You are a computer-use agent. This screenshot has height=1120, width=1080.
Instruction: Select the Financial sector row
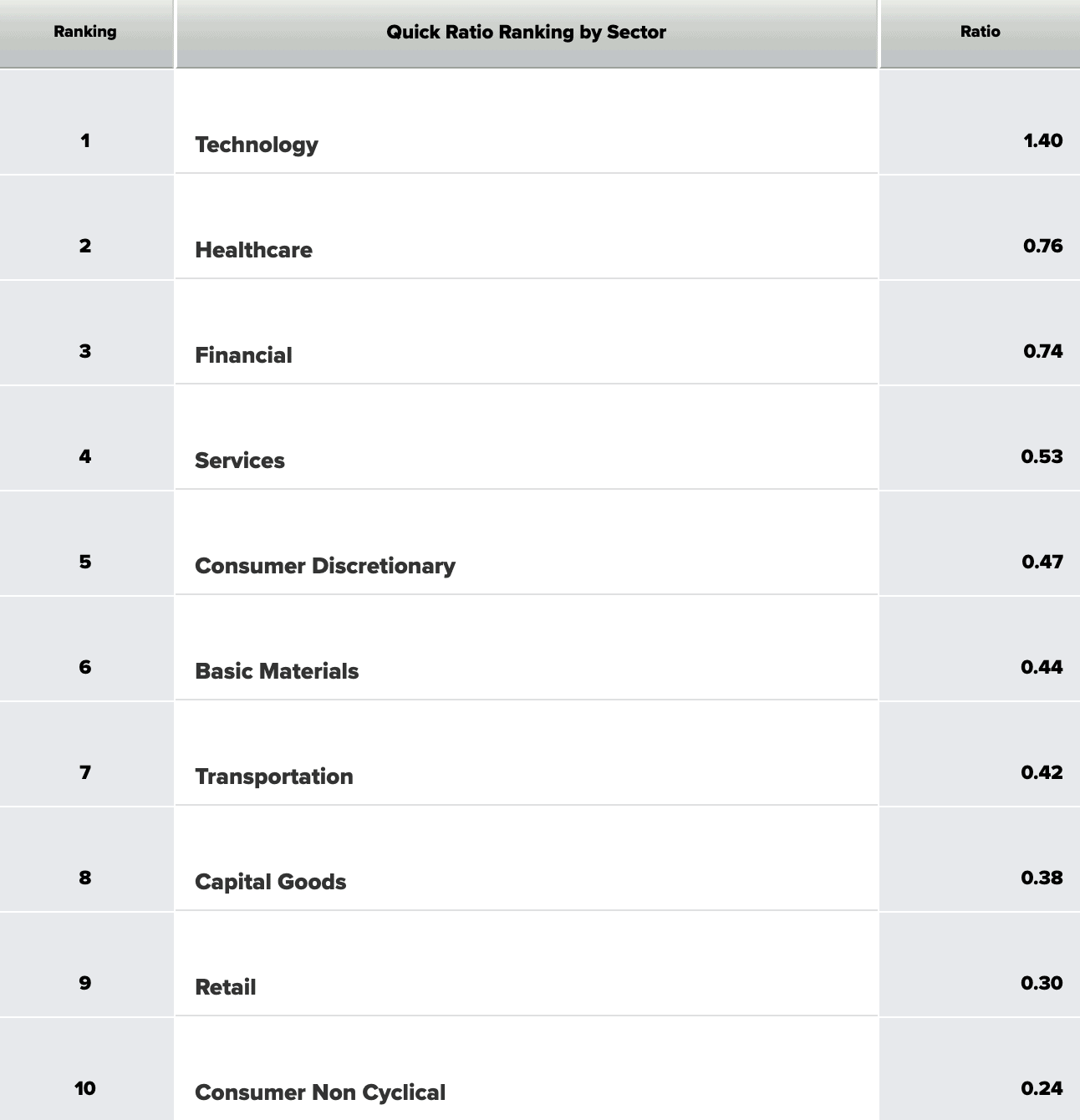243,355
